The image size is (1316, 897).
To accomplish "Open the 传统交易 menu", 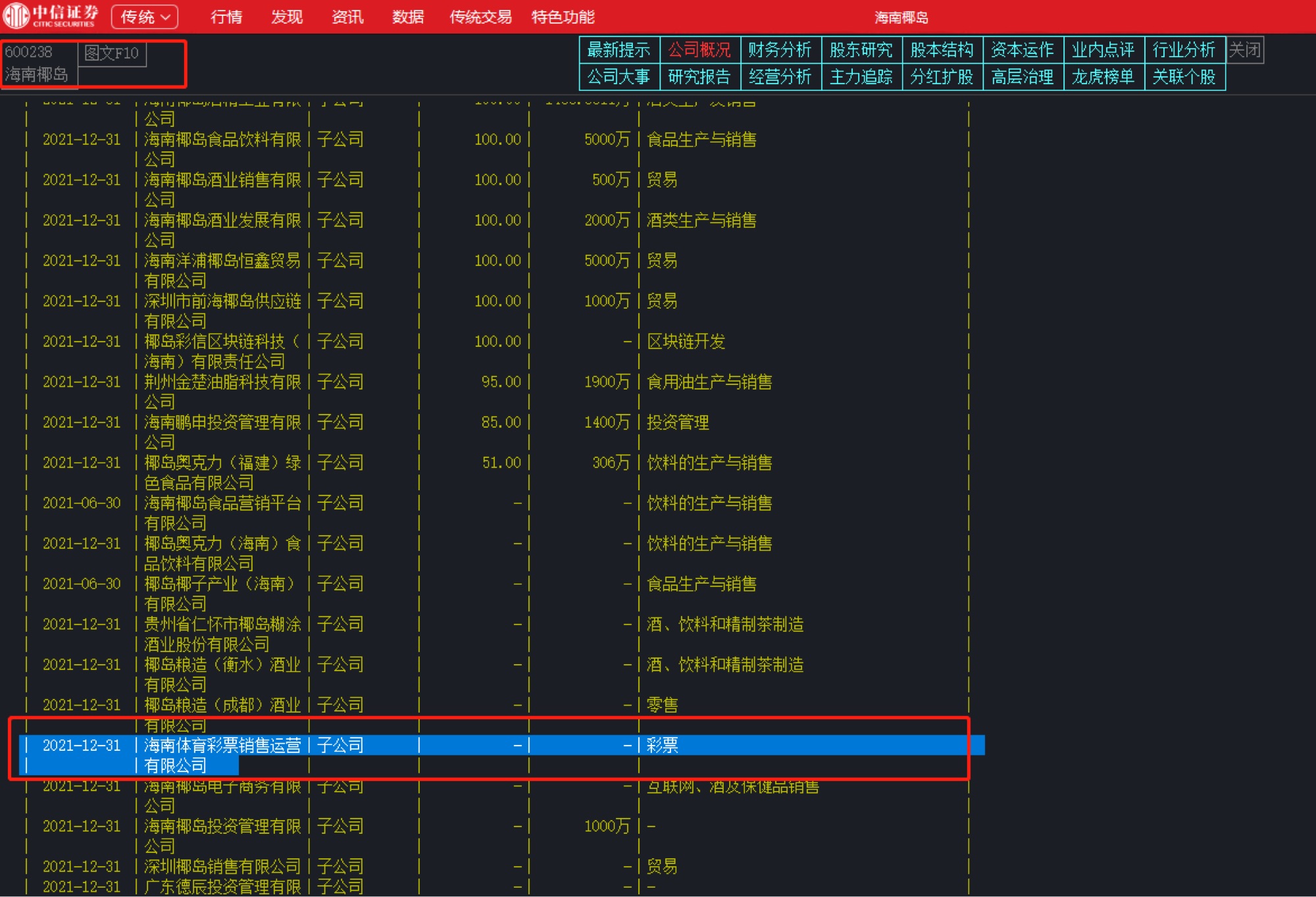I will click(480, 16).
